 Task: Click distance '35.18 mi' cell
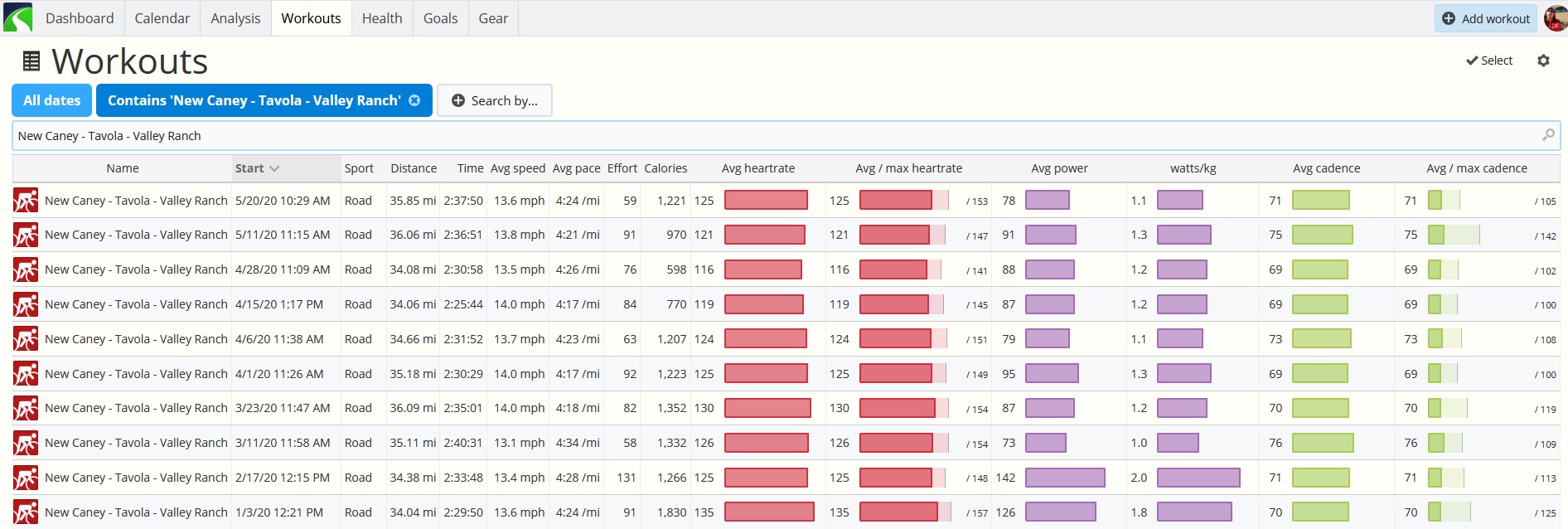pyautogui.click(x=413, y=374)
